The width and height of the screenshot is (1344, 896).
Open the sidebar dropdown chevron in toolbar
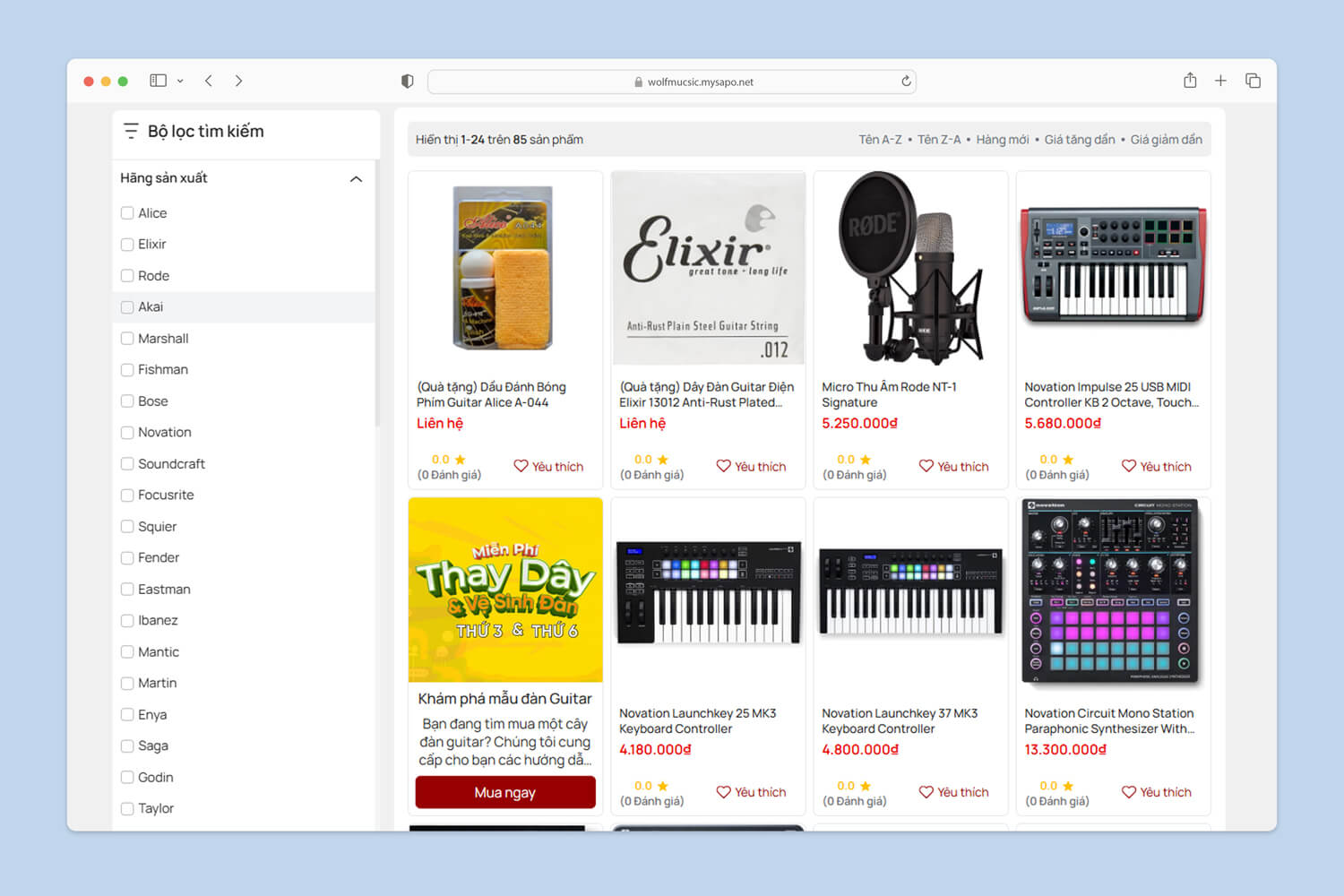pyautogui.click(x=180, y=81)
